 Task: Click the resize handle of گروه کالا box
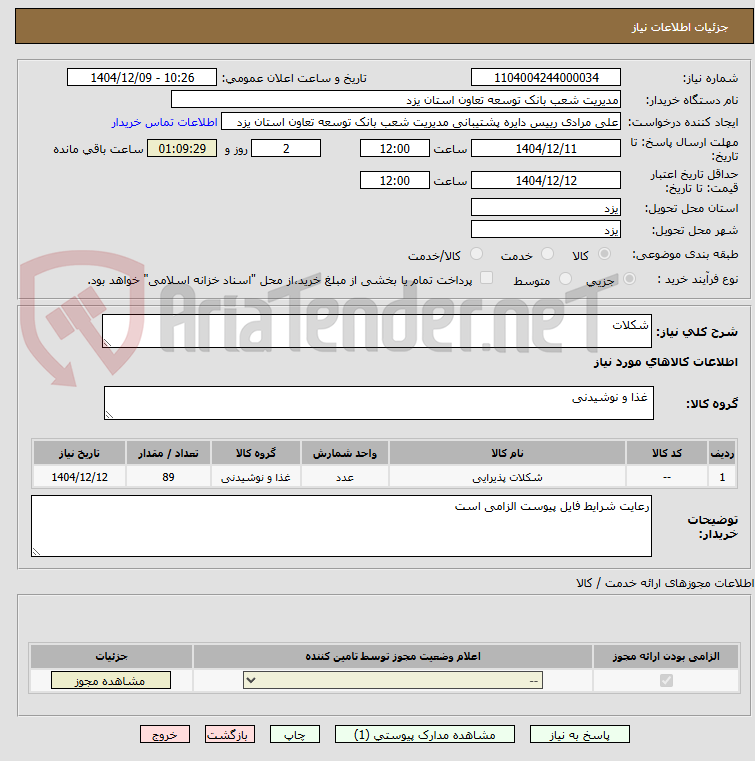point(109,415)
